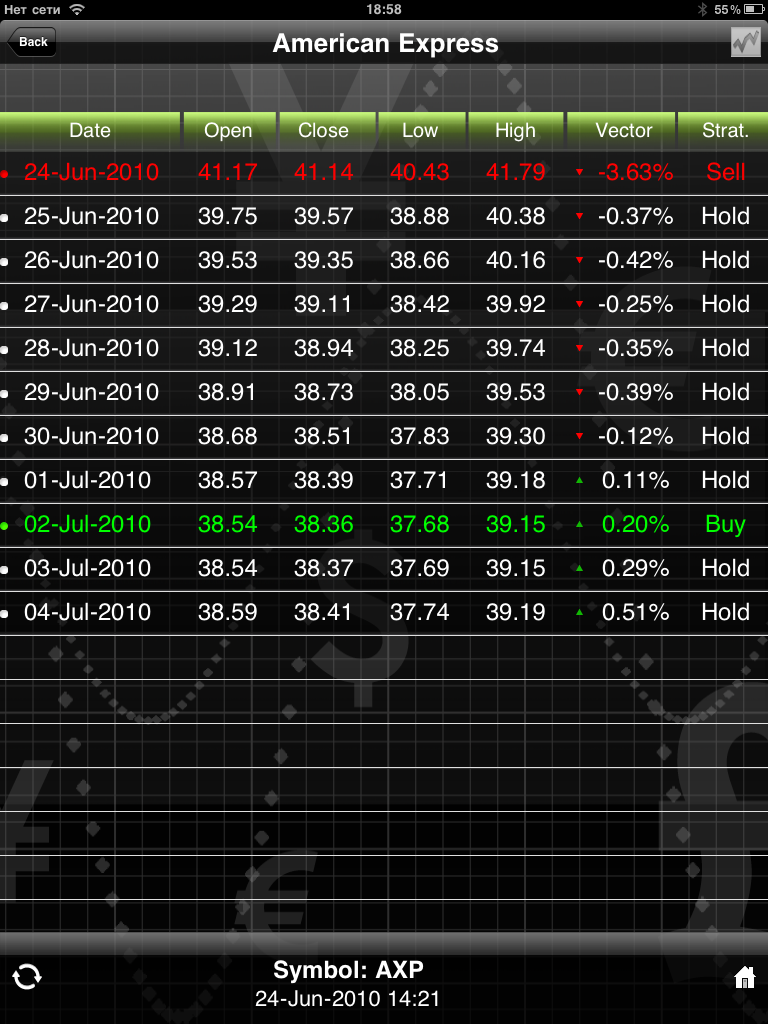This screenshot has width=768, height=1024.
Task: Select the Date column header
Action: [x=90, y=130]
